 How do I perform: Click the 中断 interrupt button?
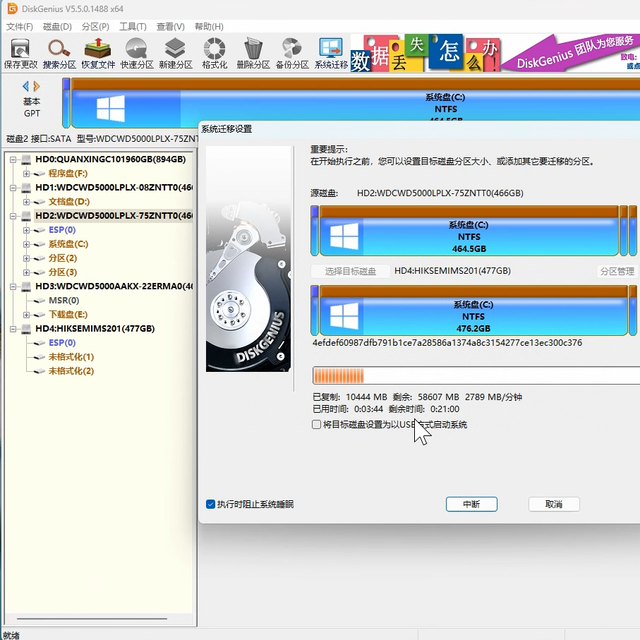tap(471, 504)
